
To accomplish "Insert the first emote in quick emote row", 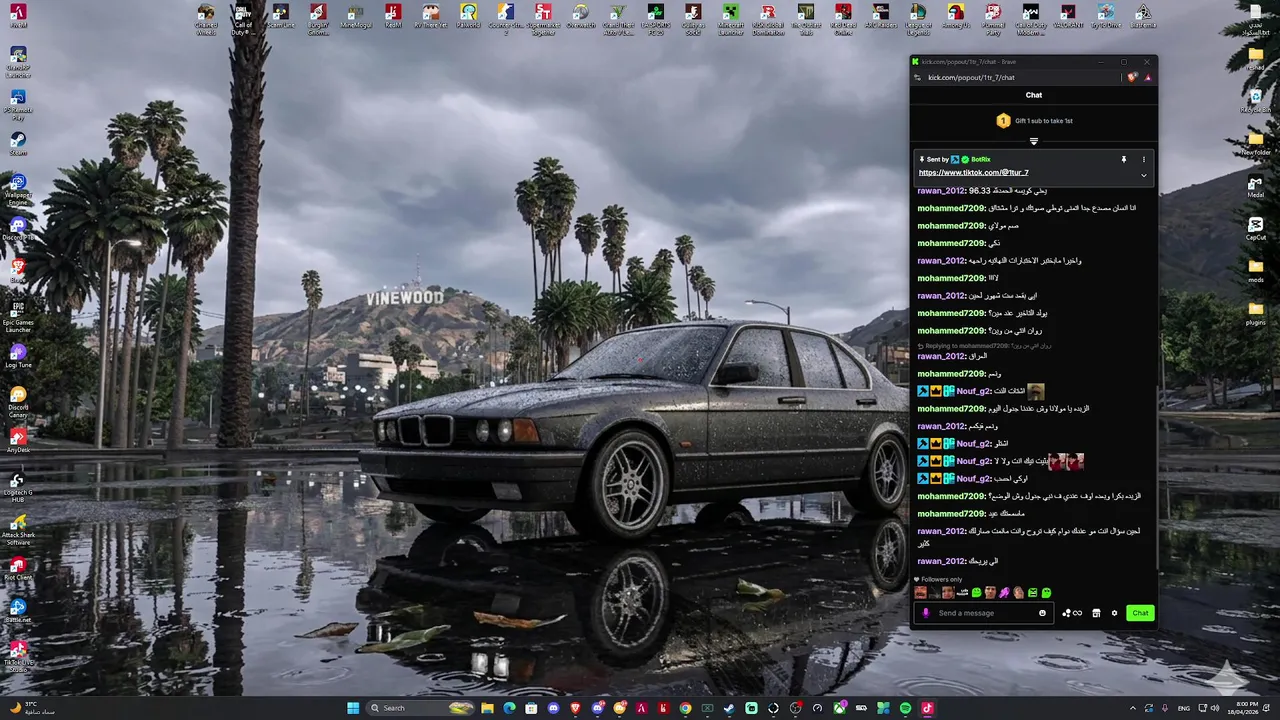I will coord(921,593).
